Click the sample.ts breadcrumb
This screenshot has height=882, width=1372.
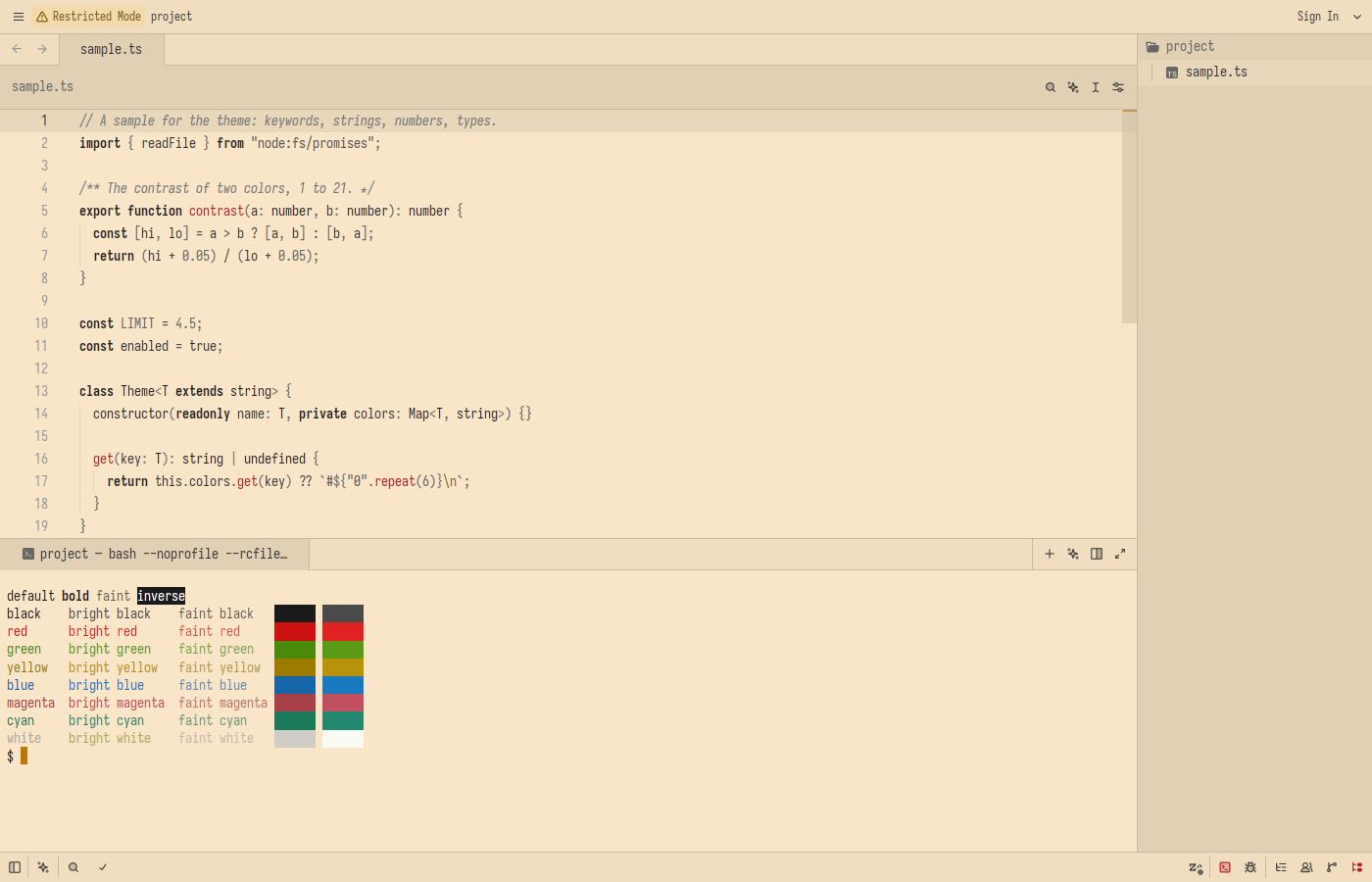coord(42,87)
